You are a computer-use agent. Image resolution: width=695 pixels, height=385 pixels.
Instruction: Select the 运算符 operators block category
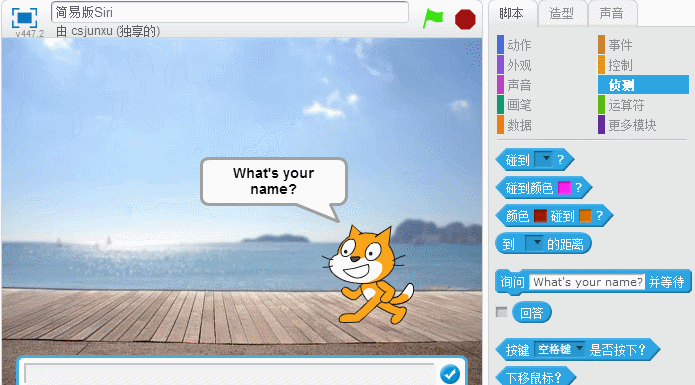pyautogui.click(x=626, y=105)
